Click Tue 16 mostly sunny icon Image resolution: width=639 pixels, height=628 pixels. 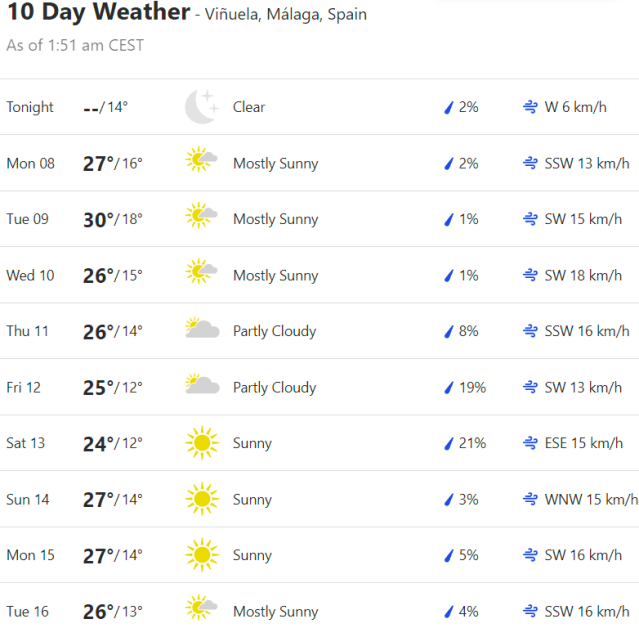coord(201,610)
